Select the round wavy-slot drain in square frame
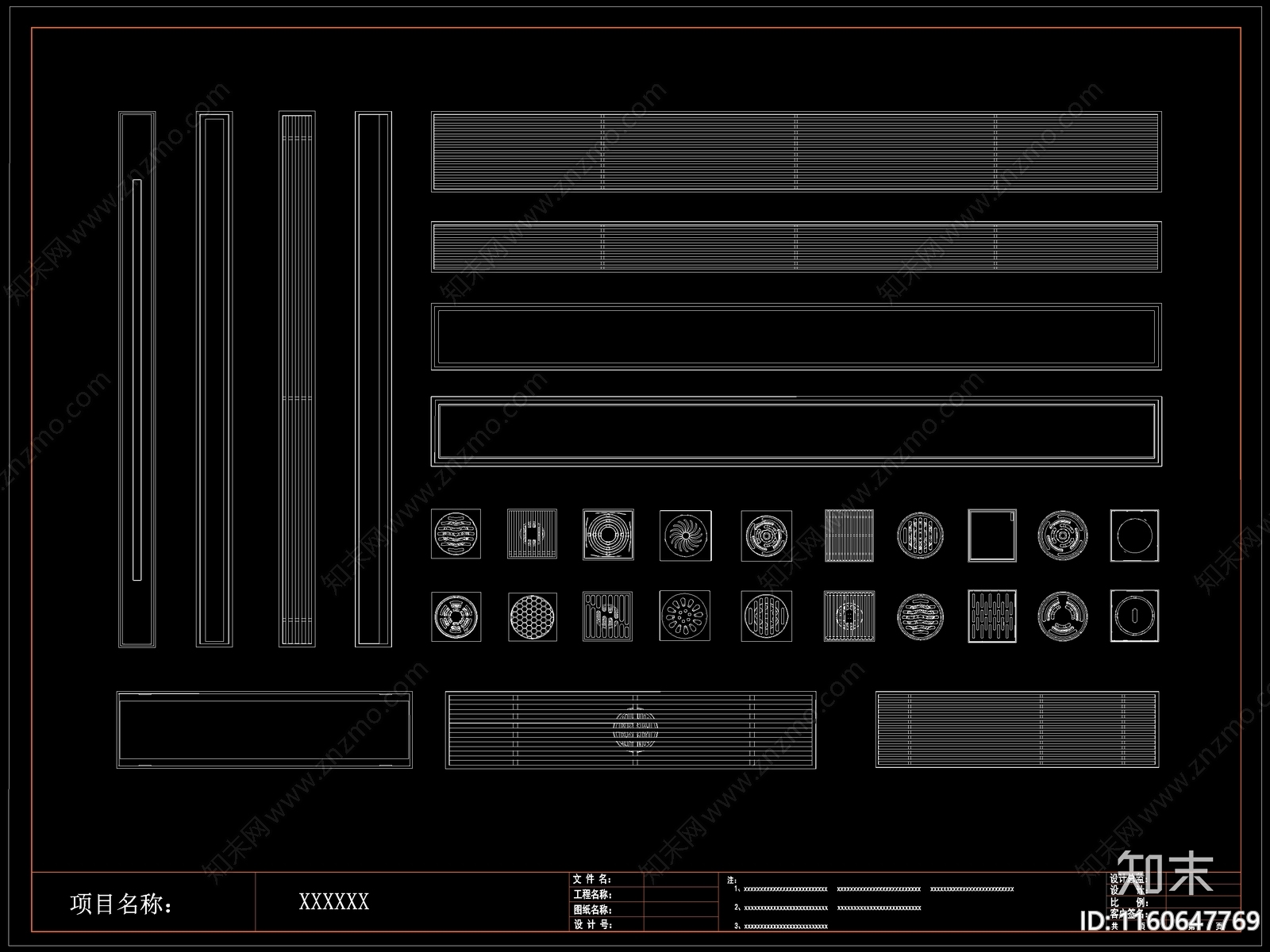 (456, 535)
